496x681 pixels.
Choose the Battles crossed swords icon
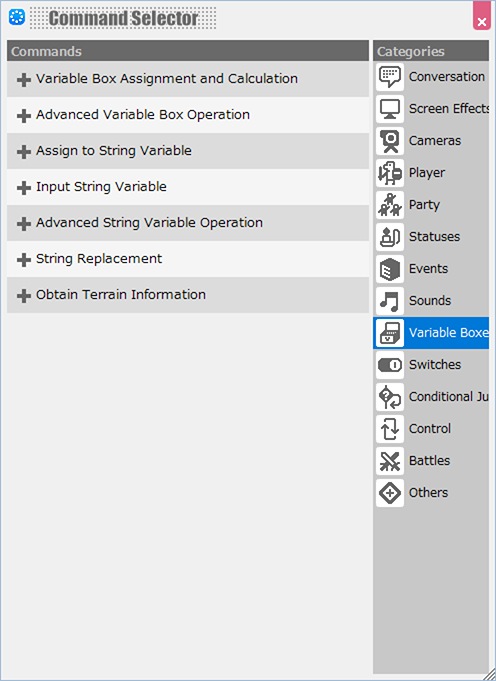[x=390, y=461]
